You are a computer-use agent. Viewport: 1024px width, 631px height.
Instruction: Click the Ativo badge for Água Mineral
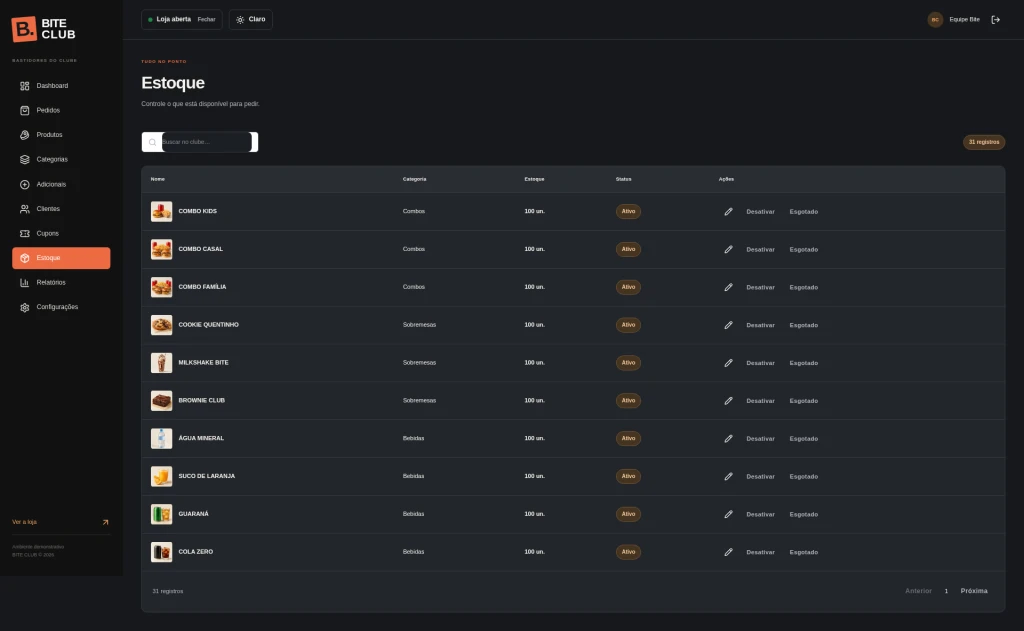(628, 439)
